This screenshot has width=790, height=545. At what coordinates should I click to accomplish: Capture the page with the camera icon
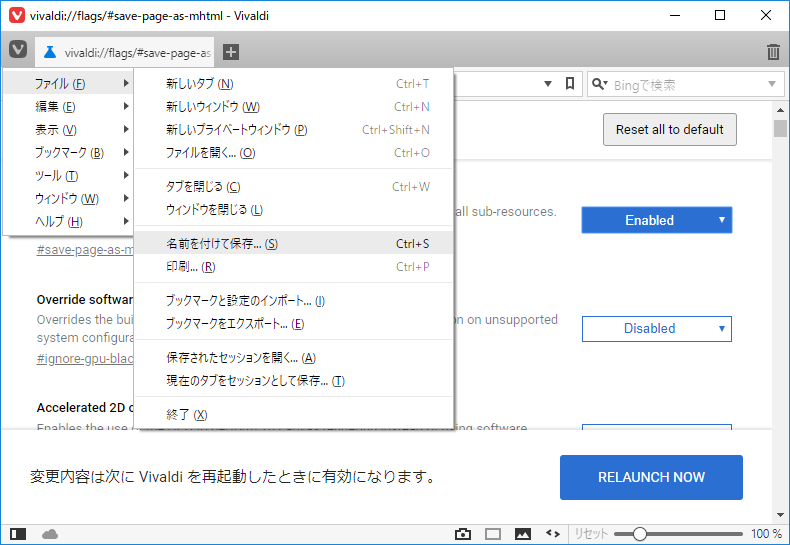coord(463,534)
